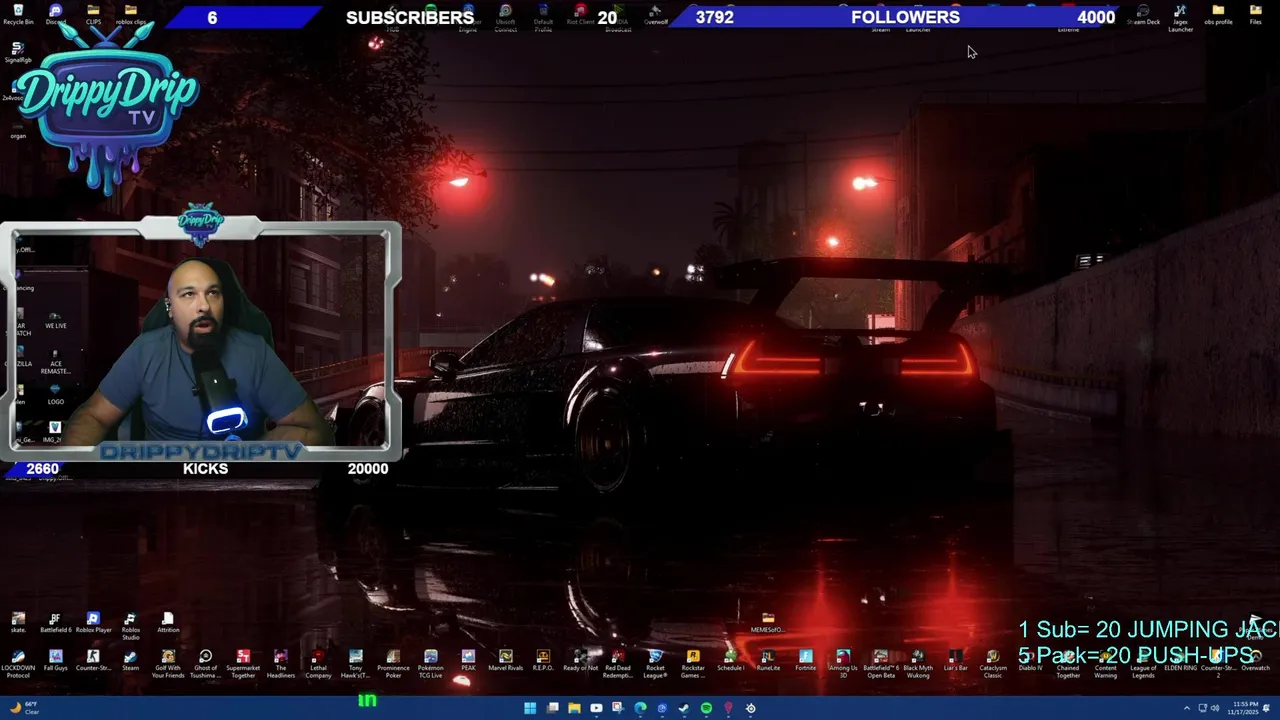Show hidden system tray icons
Image resolution: width=1280 pixels, height=720 pixels.
pos(1187,708)
